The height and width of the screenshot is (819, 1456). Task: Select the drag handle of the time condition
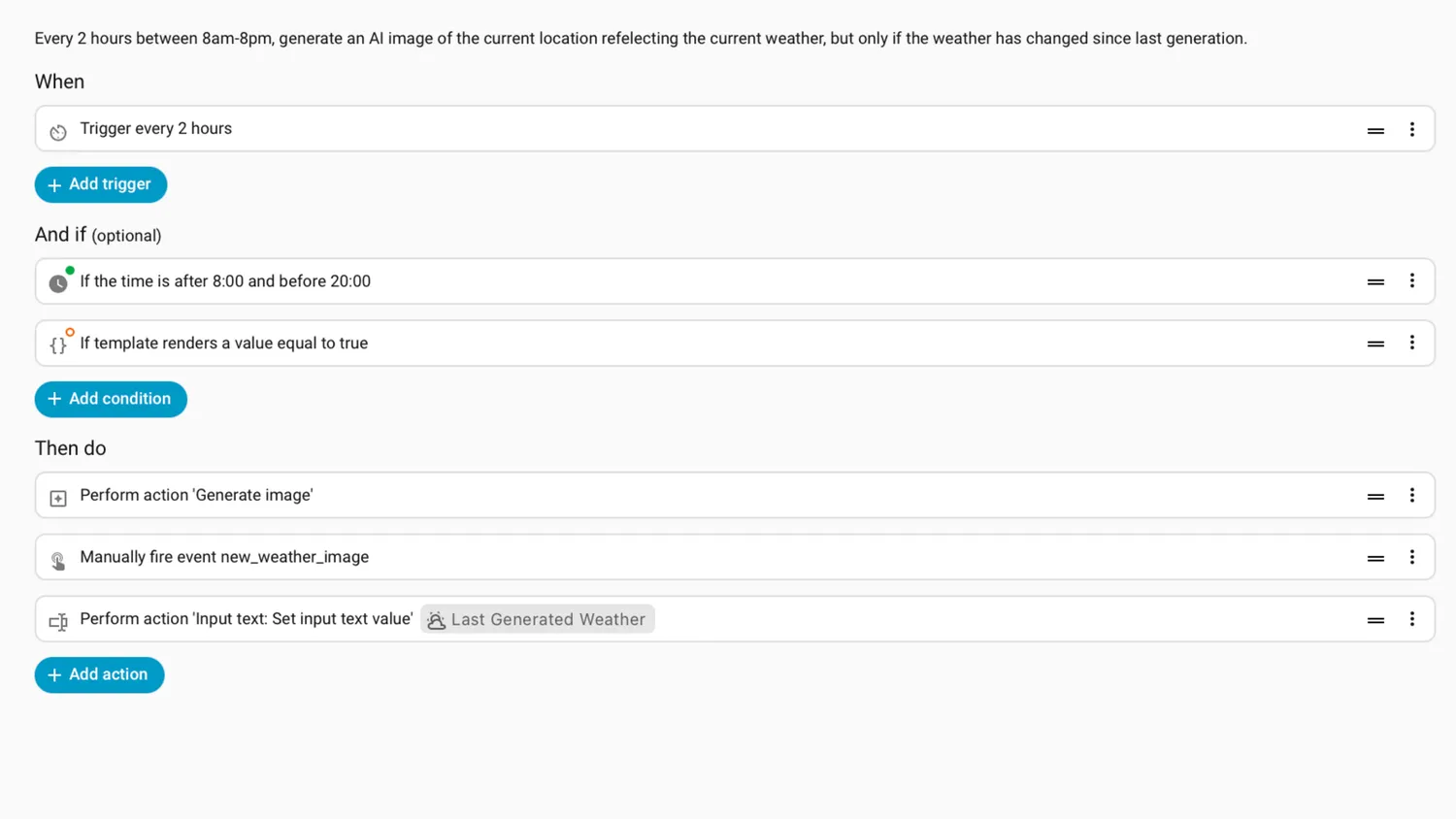[1375, 282]
